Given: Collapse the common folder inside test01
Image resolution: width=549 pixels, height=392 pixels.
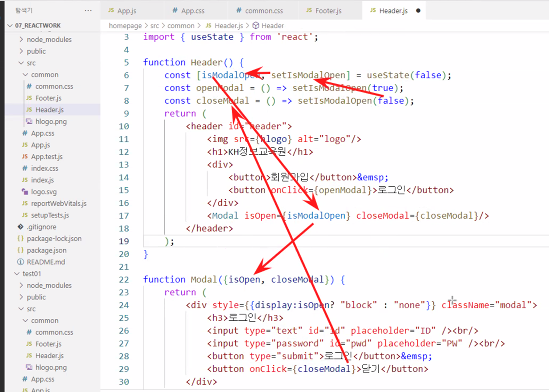Looking at the screenshot, I should [x=26, y=321].
